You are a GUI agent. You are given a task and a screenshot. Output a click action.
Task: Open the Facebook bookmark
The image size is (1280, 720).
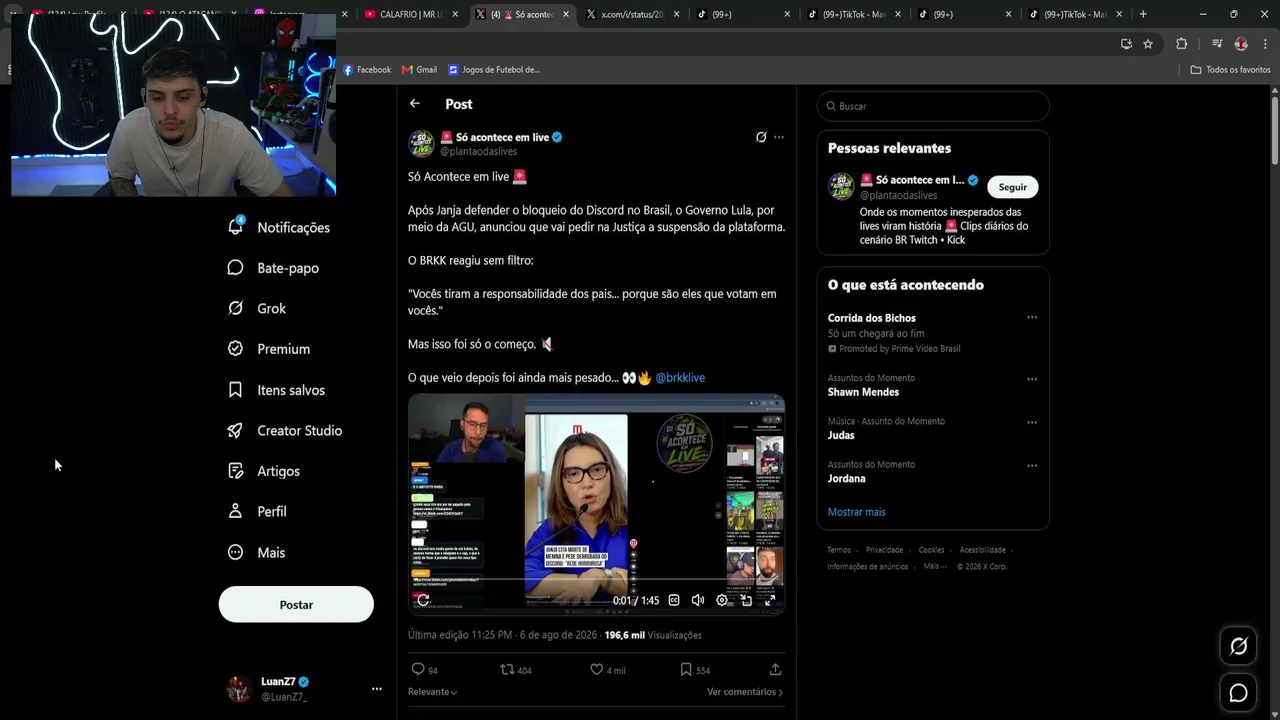pyautogui.click(x=367, y=70)
